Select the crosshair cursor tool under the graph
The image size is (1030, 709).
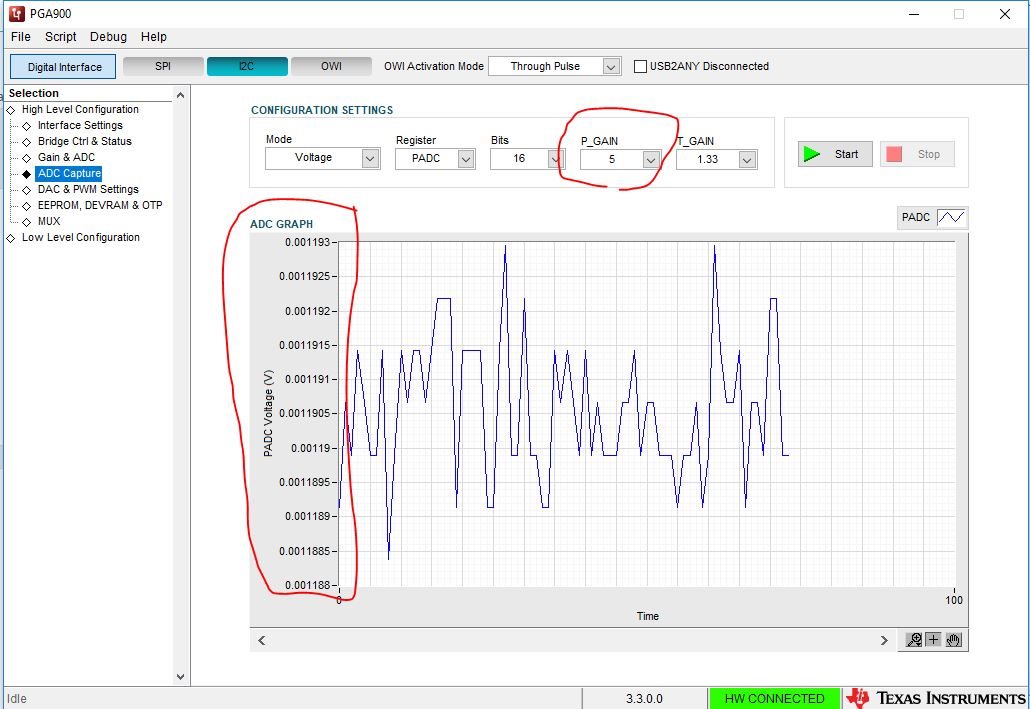(933, 639)
